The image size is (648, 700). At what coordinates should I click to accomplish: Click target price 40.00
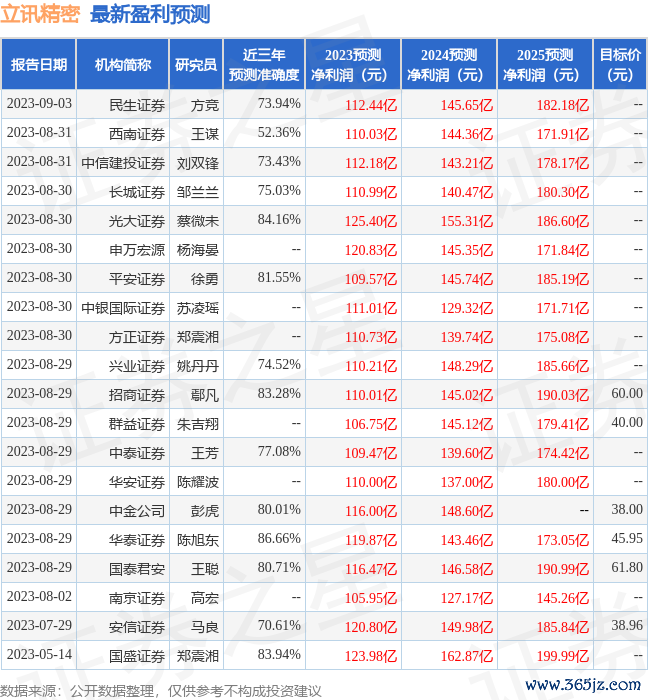pos(627,422)
